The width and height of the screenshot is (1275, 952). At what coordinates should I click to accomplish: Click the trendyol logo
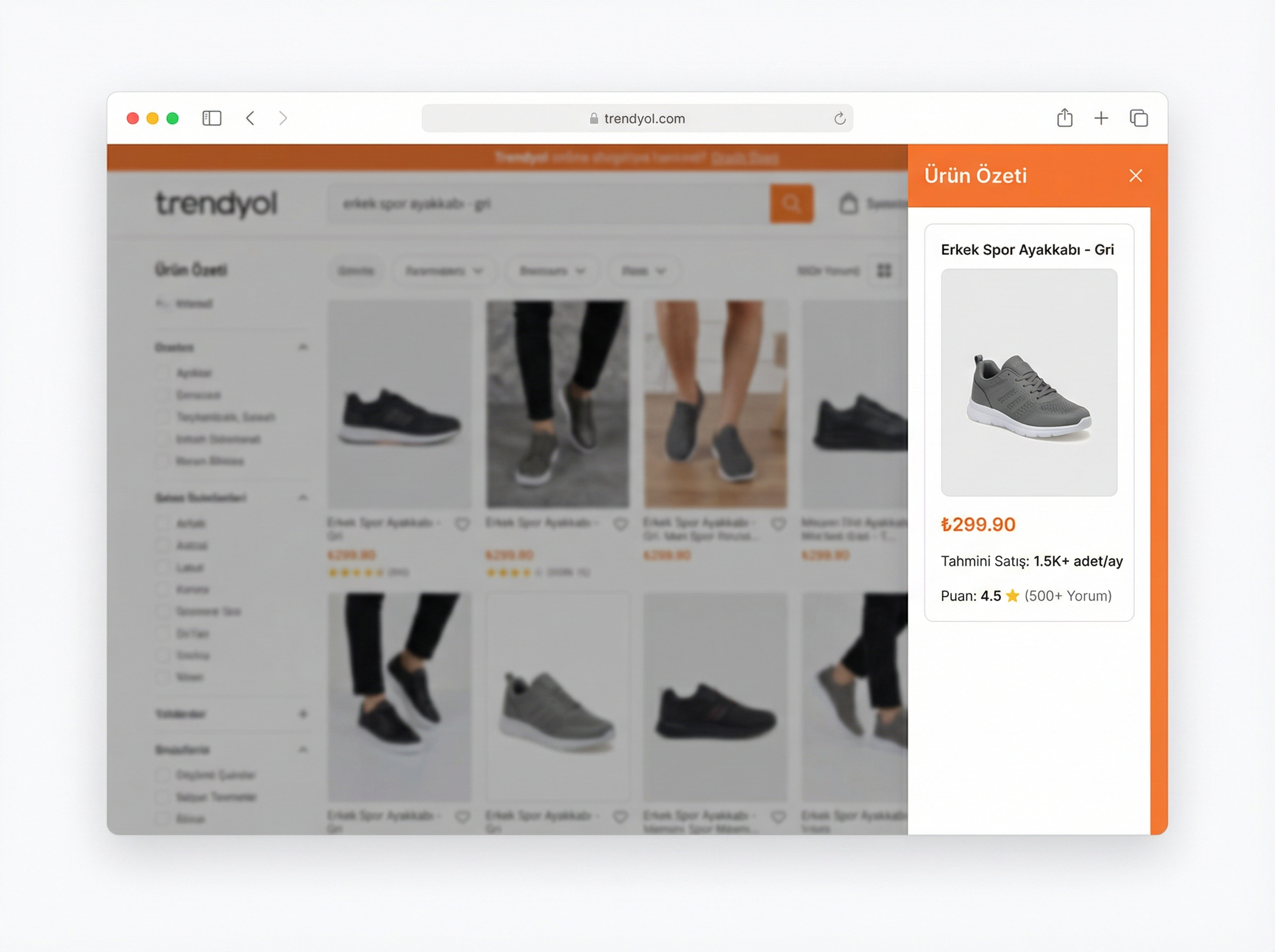[x=216, y=204]
